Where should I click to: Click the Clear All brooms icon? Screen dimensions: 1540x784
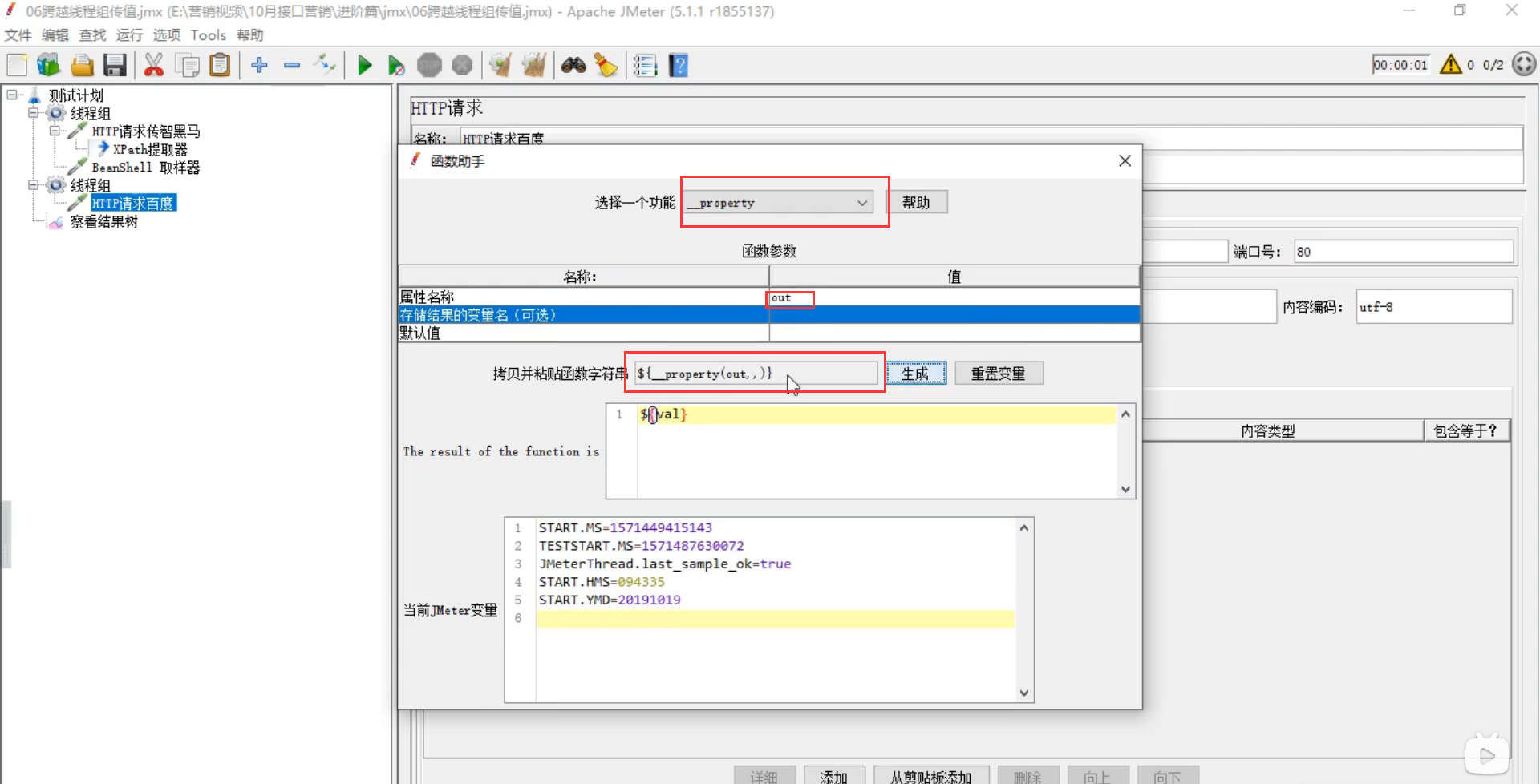tap(533, 65)
